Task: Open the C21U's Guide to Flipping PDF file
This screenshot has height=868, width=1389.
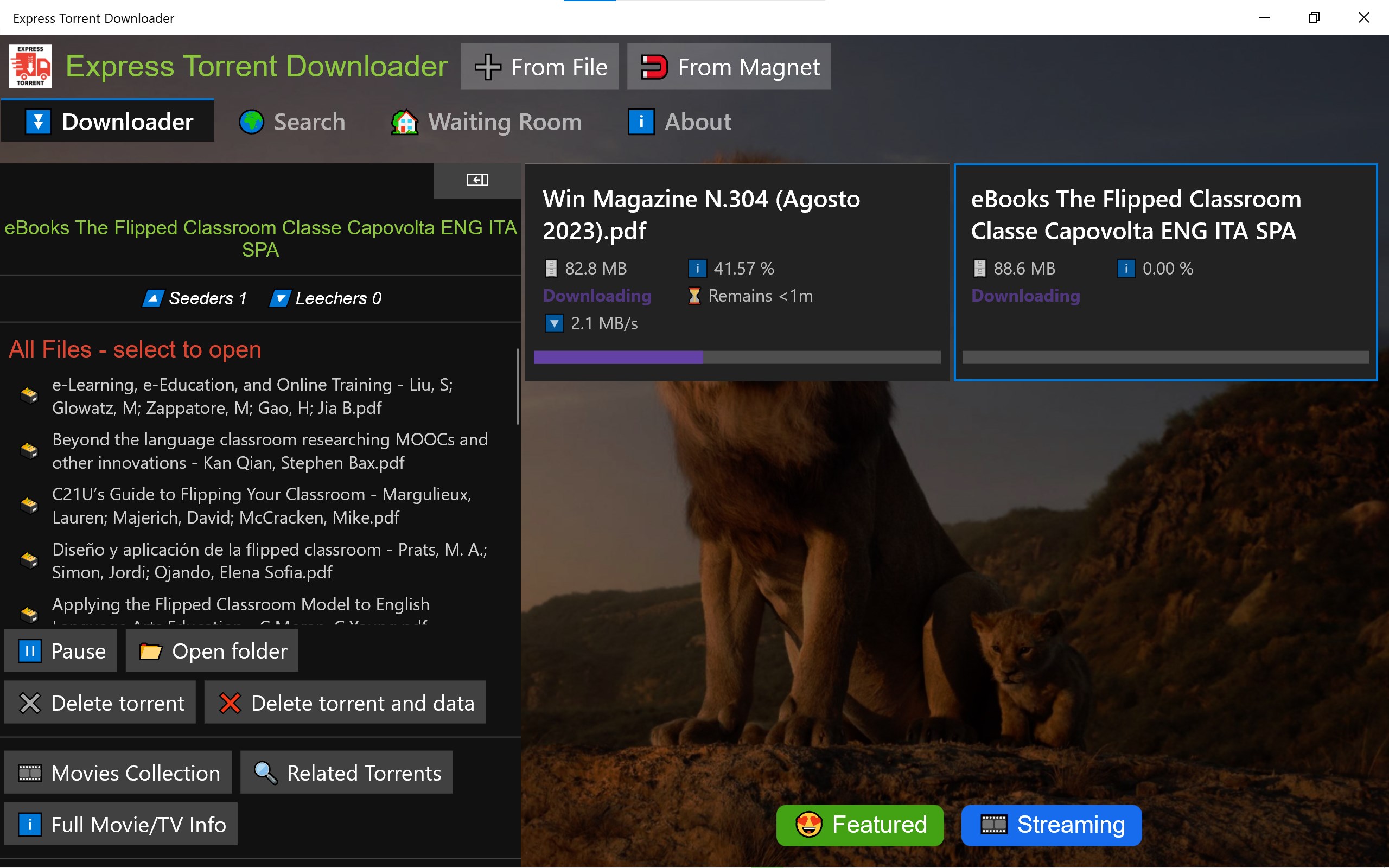Action: point(262,506)
